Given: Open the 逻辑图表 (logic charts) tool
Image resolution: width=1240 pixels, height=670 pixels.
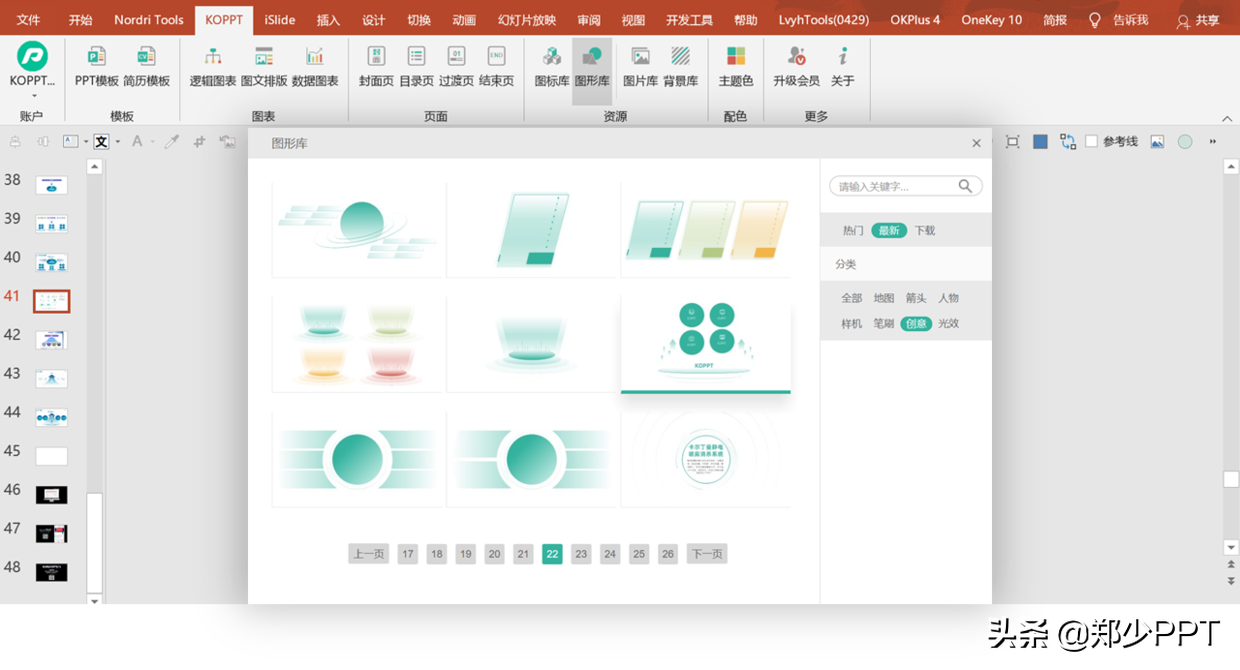Looking at the screenshot, I should coord(213,70).
